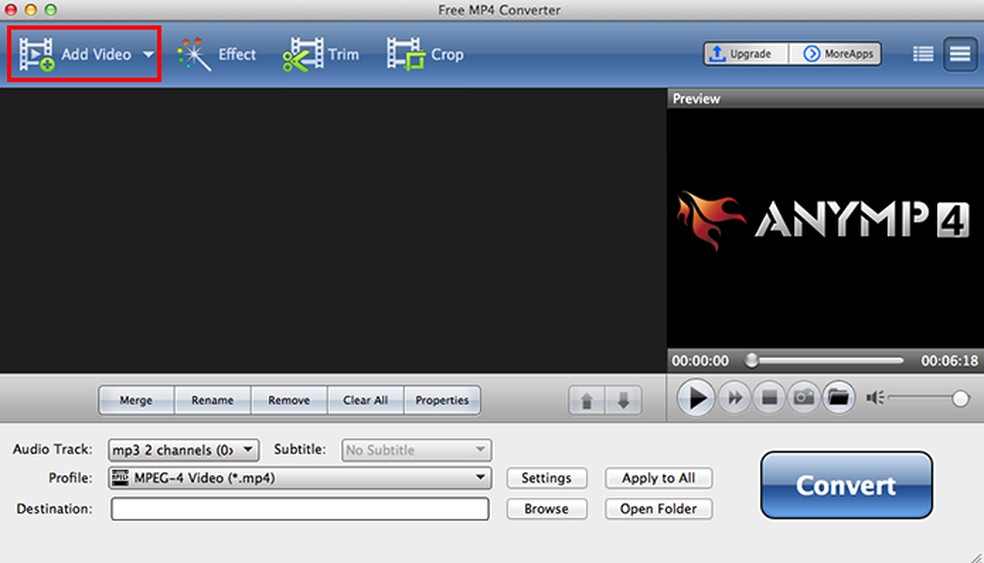Merge selected videos
Viewport: 984px width, 563px height.
coord(136,400)
